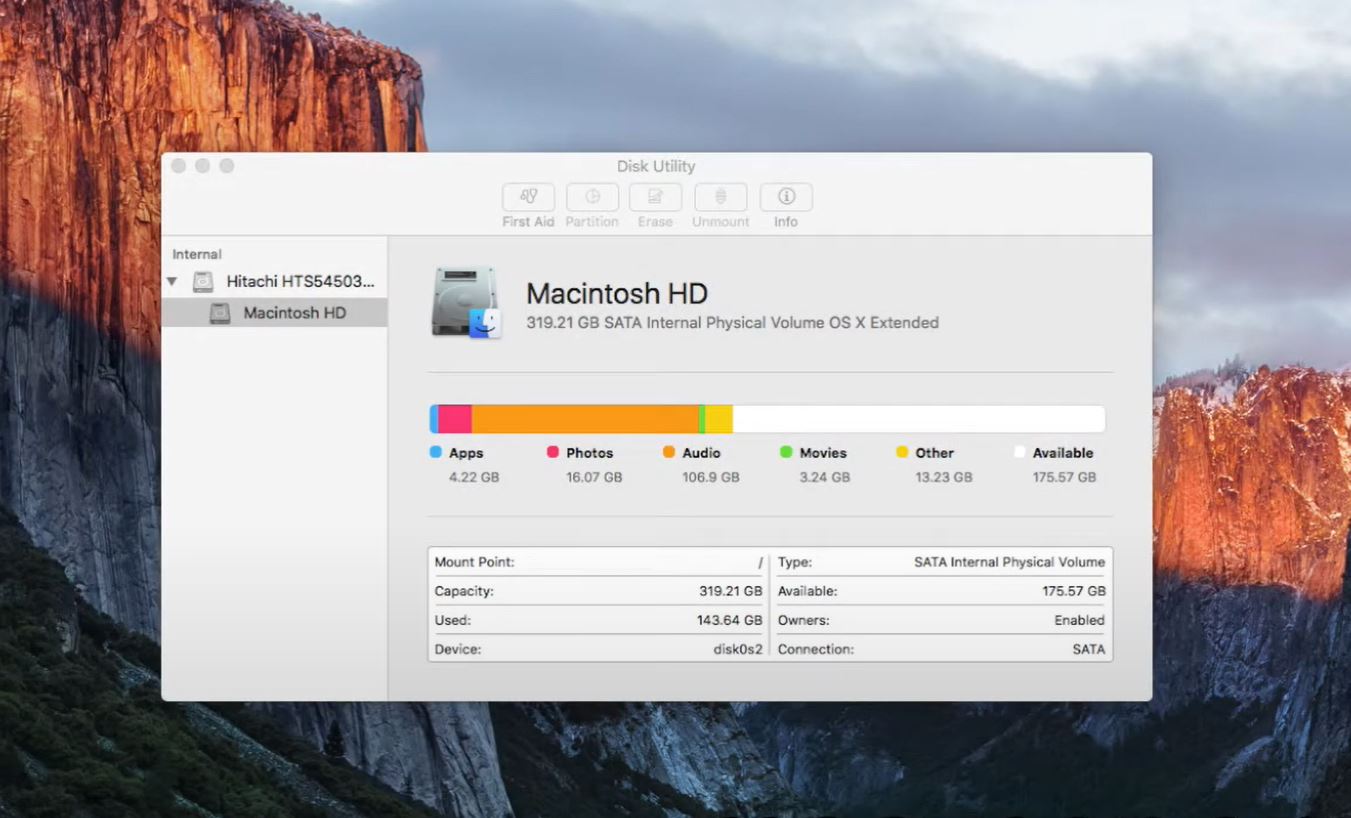Open the Info toolbar button
The image size is (1351, 818).
(786, 197)
